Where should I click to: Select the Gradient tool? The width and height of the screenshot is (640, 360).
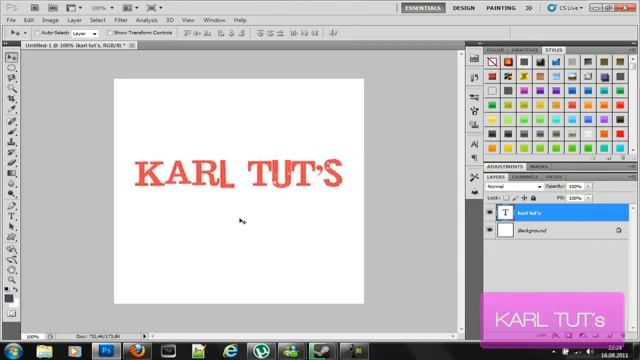coord(11,173)
